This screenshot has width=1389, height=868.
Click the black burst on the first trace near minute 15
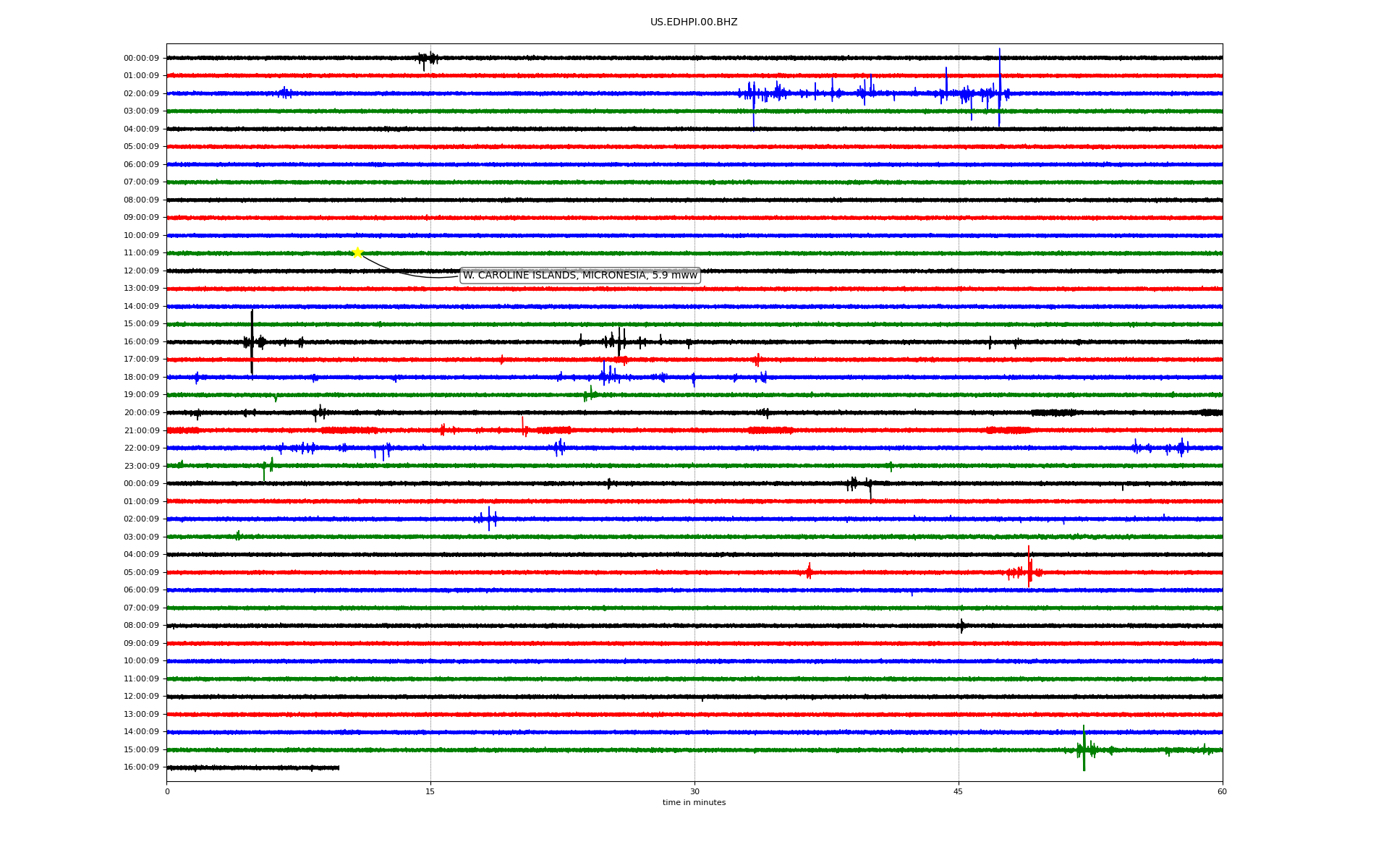pyautogui.click(x=428, y=59)
